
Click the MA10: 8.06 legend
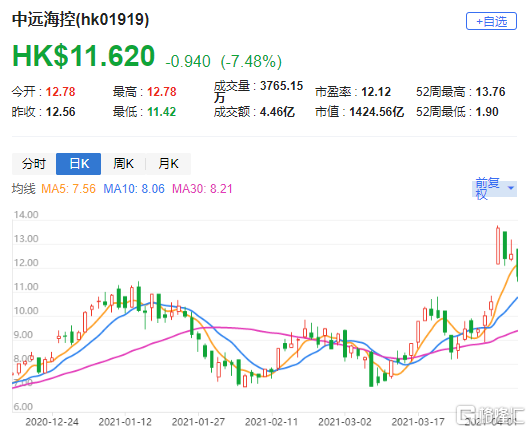click(x=134, y=189)
